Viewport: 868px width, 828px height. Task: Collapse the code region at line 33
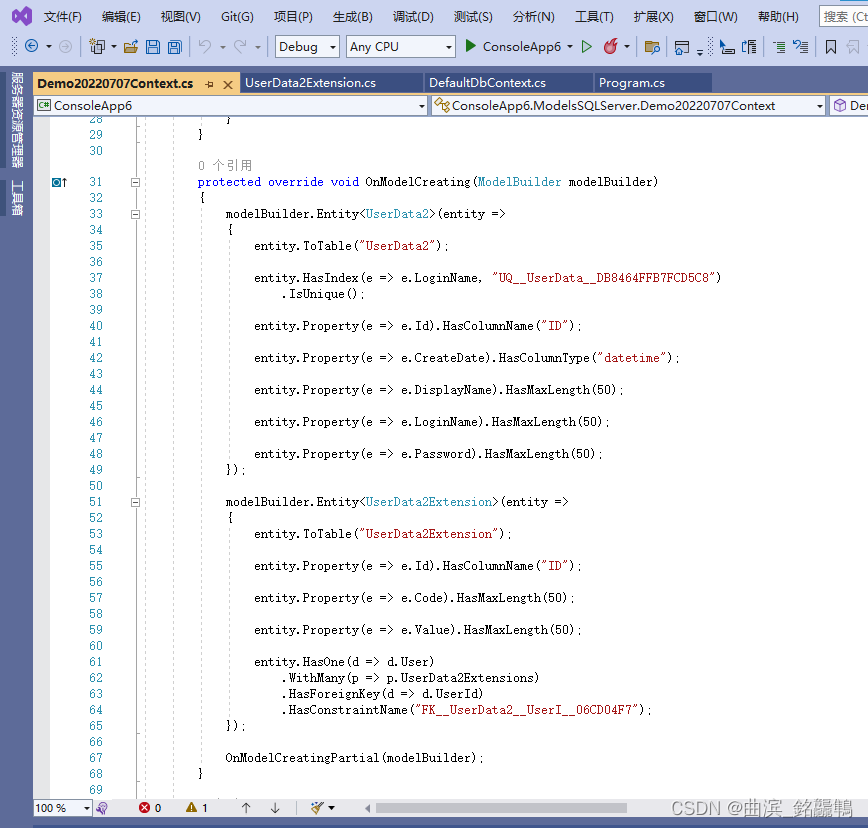click(x=135, y=214)
